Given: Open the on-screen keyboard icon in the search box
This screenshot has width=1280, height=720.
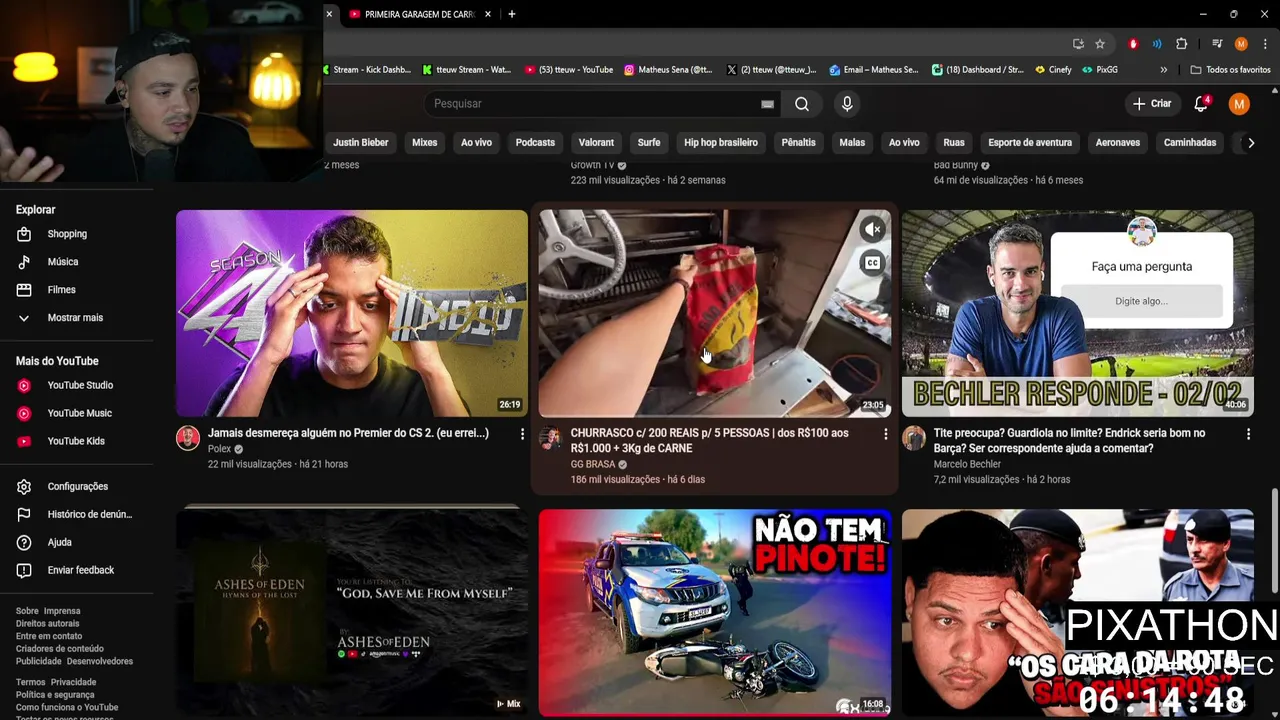Looking at the screenshot, I should tap(767, 104).
